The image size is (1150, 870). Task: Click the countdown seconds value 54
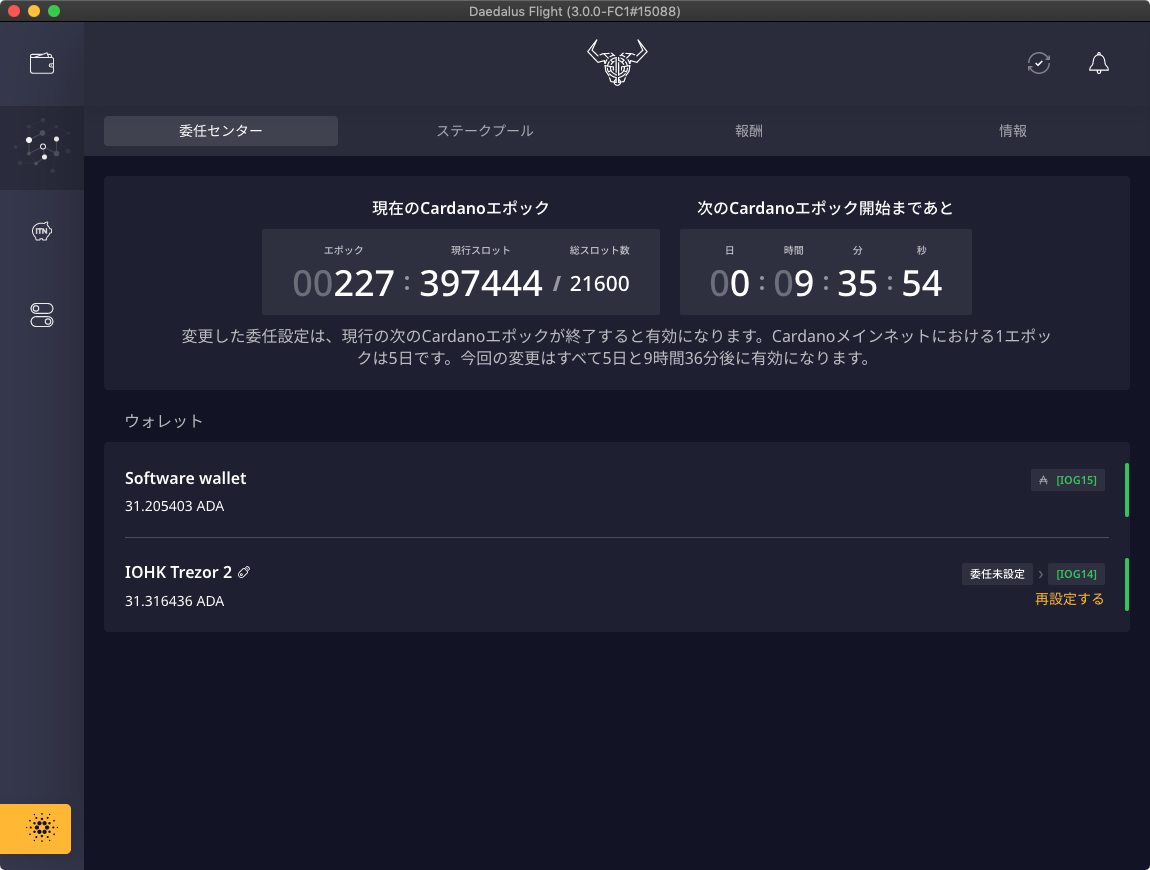(x=921, y=283)
